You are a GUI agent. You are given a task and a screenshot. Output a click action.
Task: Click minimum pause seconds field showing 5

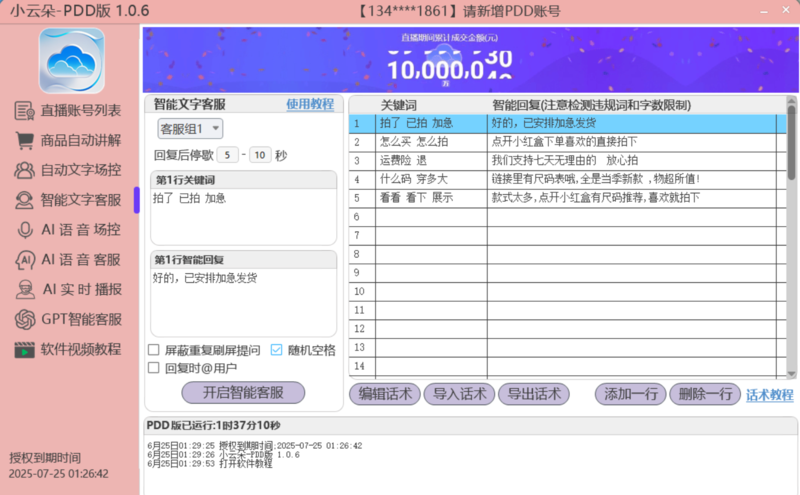pyautogui.click(x=228, y=155)
